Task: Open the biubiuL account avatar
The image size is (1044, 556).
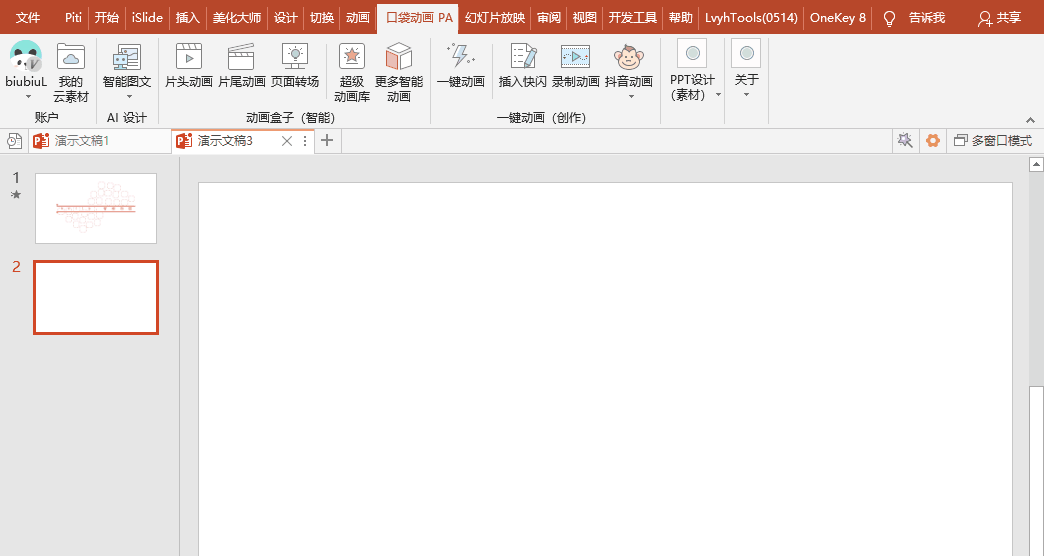Action: [26, 56]
